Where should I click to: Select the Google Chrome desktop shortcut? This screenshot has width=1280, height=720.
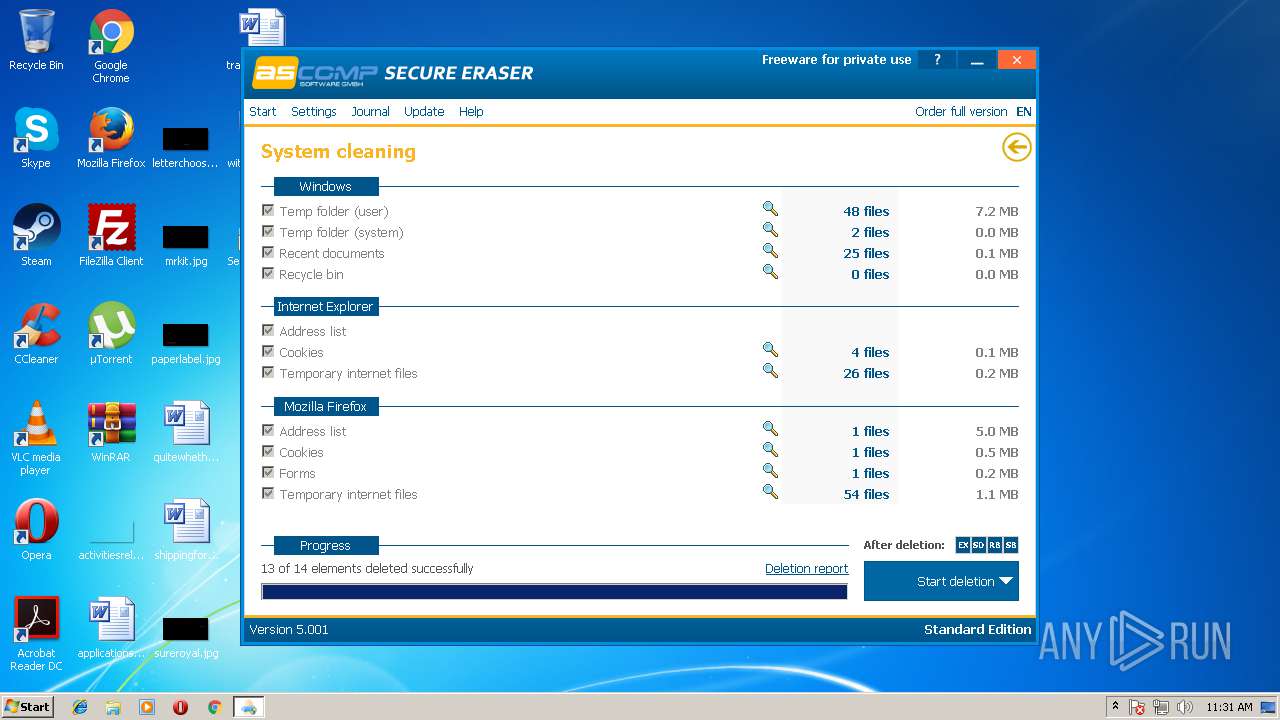point(111,46)
